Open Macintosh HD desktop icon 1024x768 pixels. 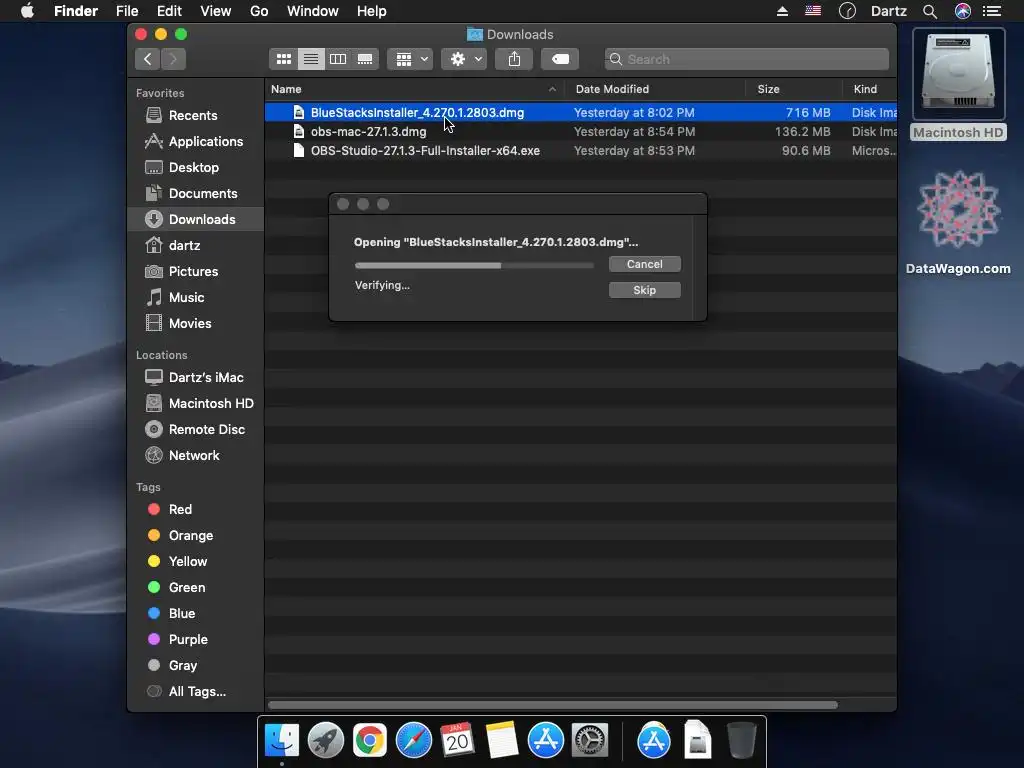[958, 85]
